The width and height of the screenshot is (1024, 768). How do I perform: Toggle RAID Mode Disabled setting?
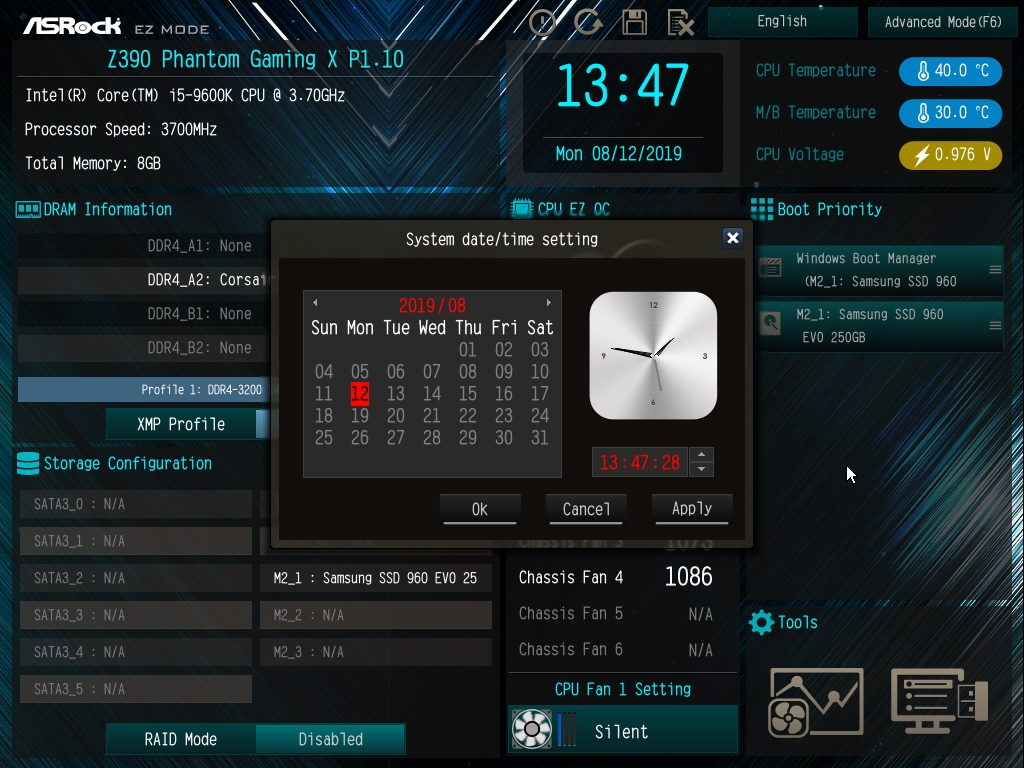[x=330, y=739]
